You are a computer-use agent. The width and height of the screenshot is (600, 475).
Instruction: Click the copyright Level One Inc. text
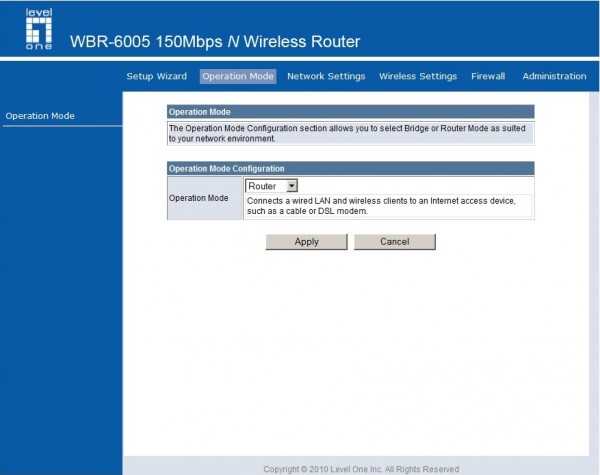[361, 469]
